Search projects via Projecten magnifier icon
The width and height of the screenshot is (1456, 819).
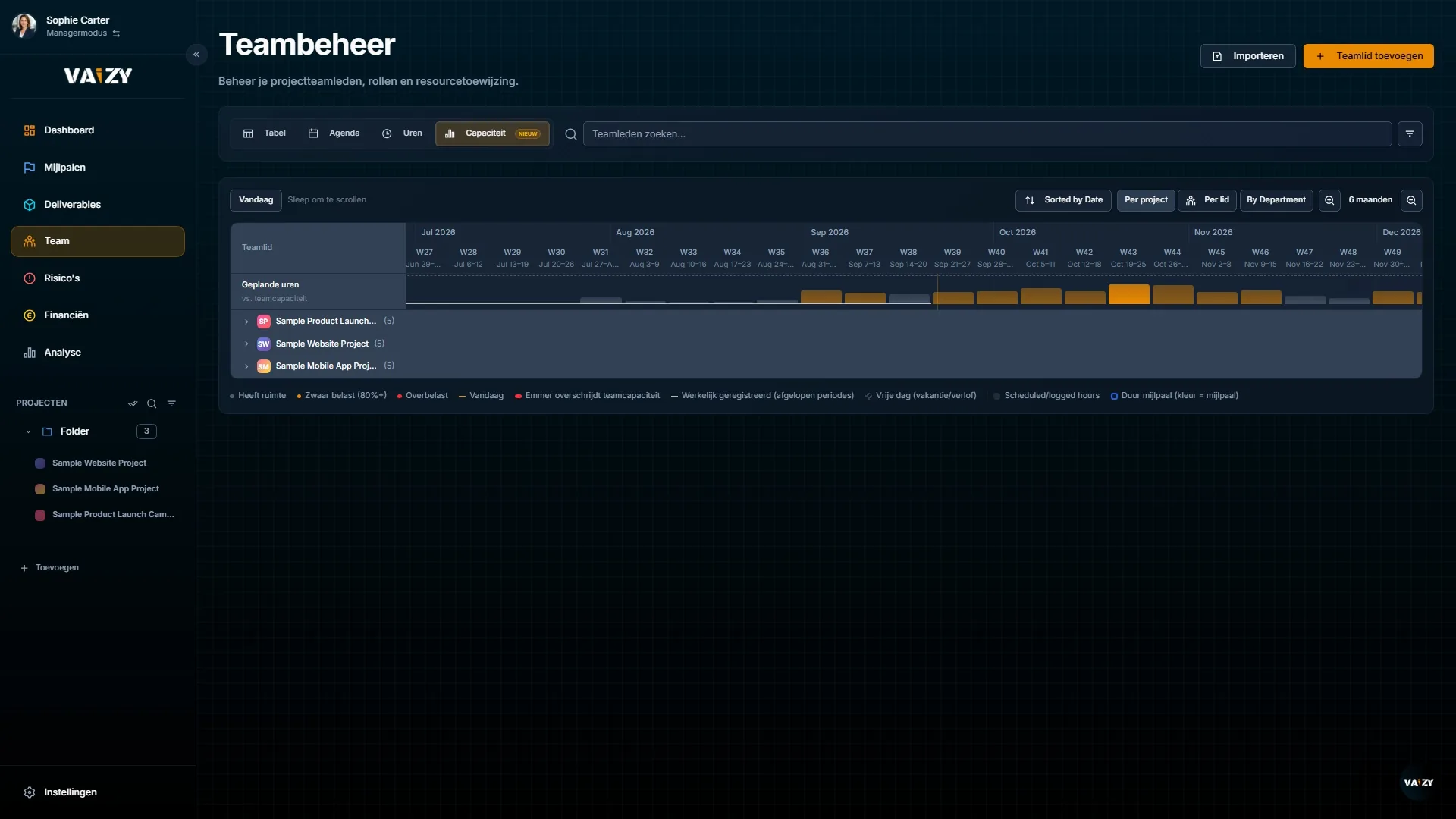(x=152, y=403)
